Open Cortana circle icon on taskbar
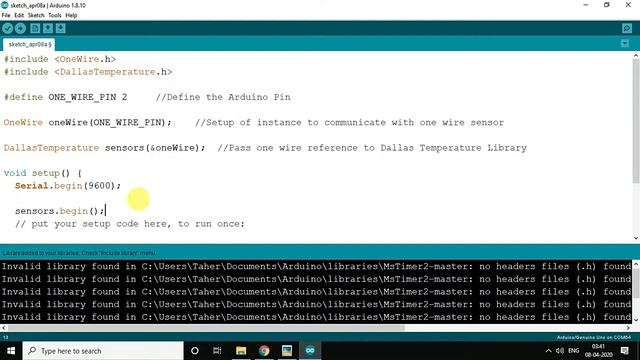Screen dimensions: 640x360 point(195,351)
